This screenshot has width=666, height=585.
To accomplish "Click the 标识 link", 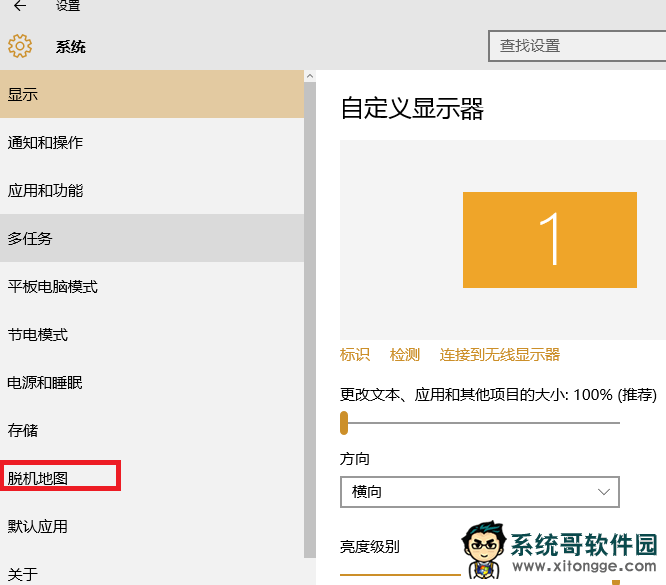I will (355, 355).
